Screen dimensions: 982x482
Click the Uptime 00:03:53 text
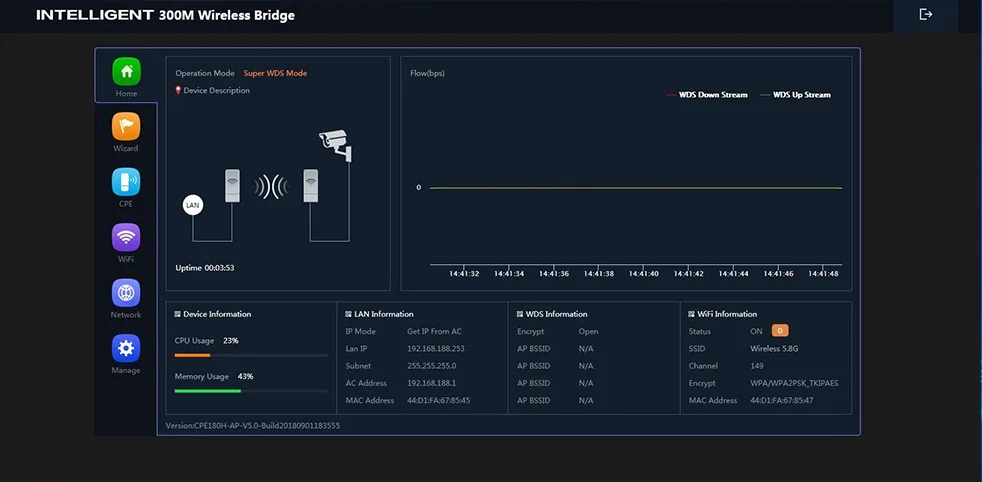coord(205,268)
